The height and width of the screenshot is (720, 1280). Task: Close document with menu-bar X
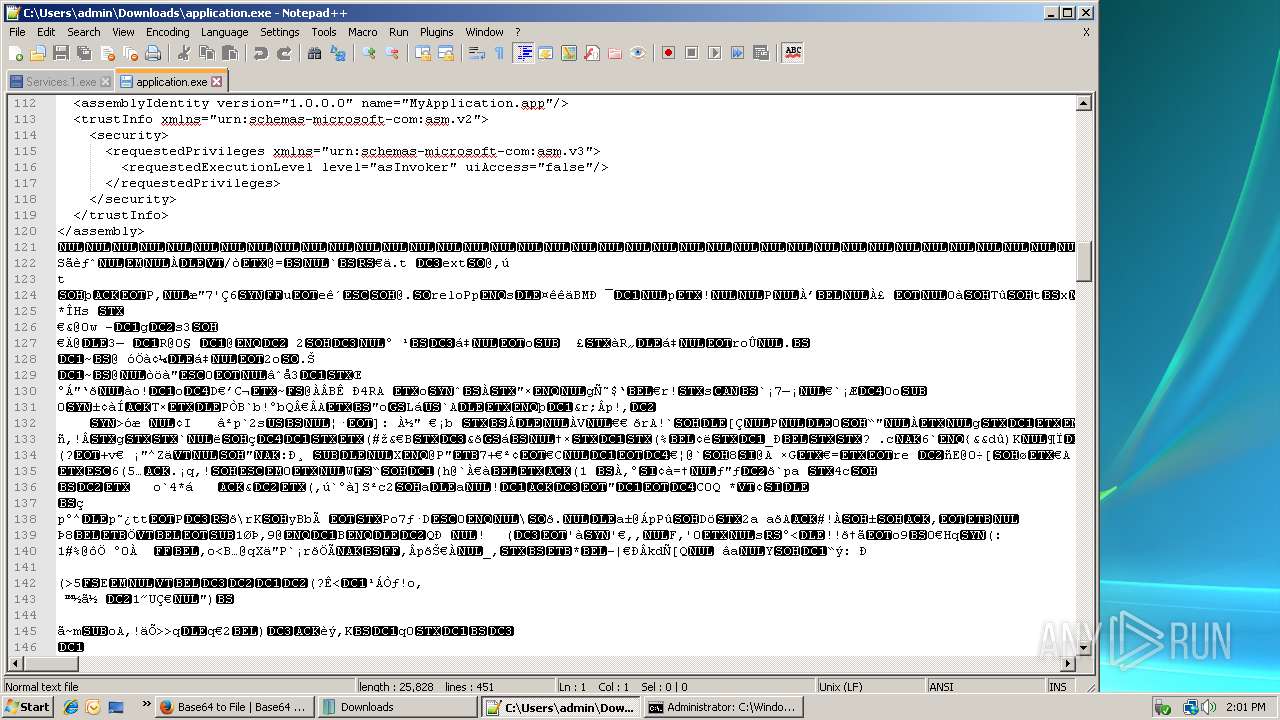pos(1086,32)
